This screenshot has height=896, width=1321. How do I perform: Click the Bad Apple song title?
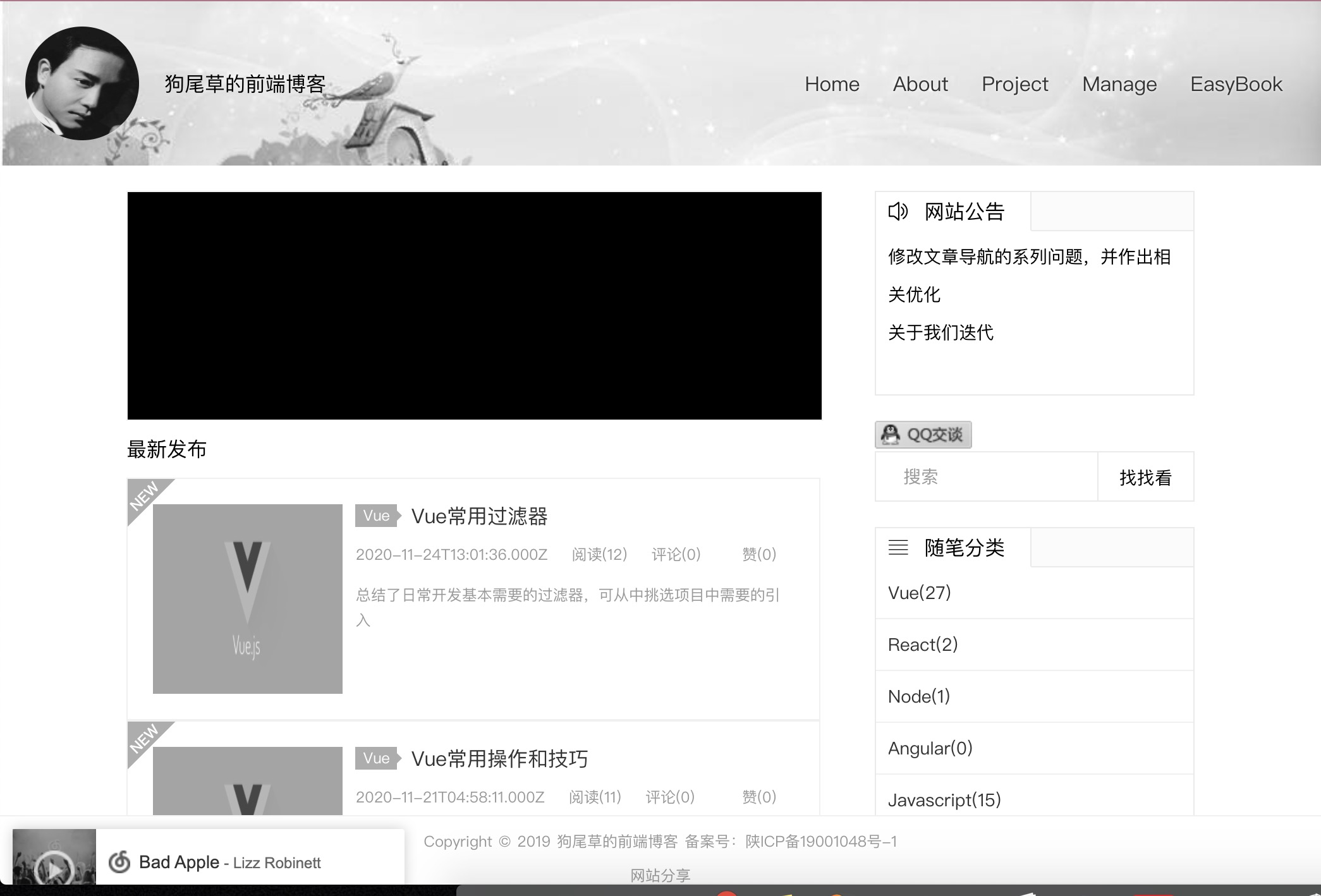[x=179, y=862]
